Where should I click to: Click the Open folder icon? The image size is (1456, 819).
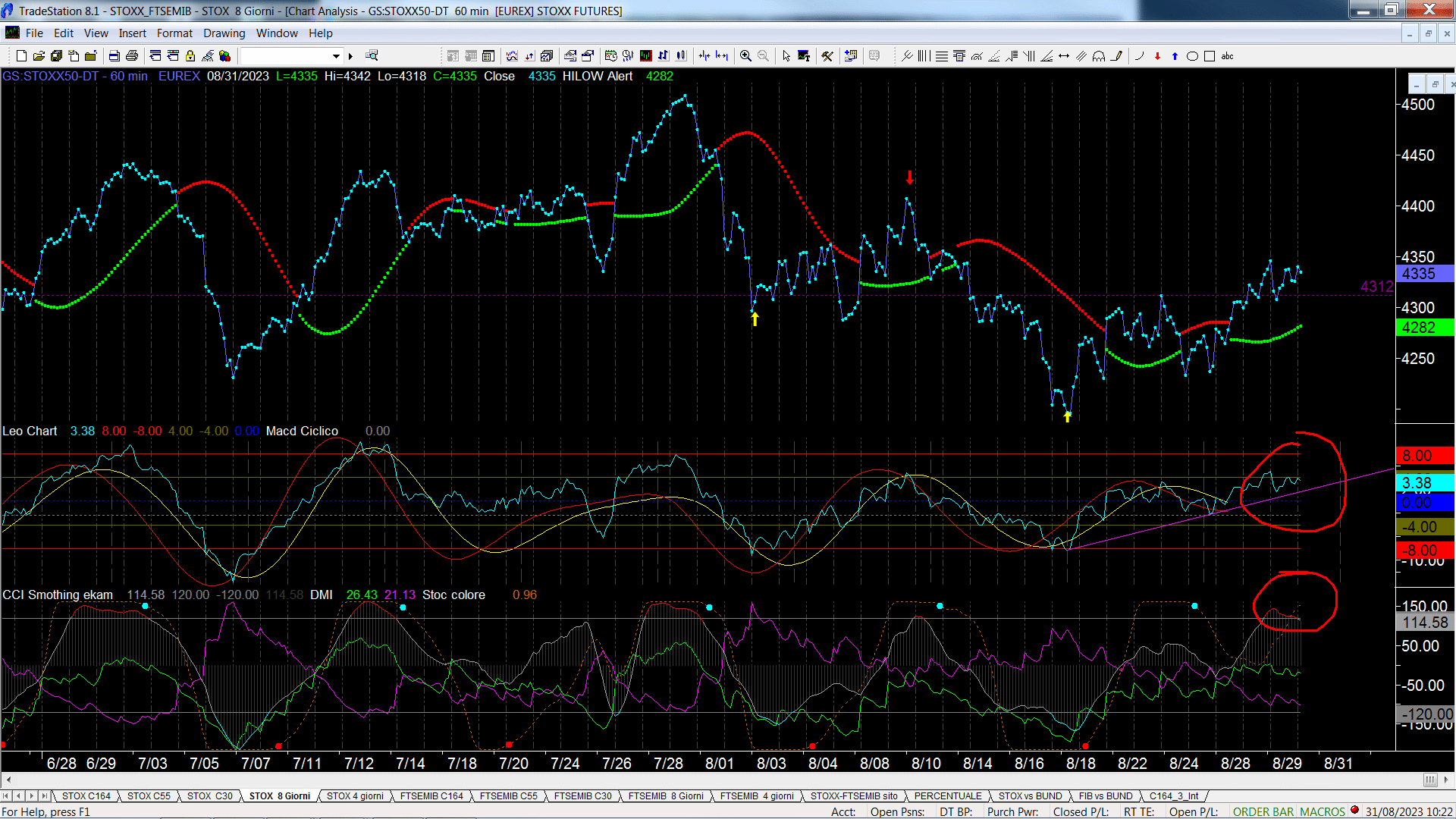click(x=39, y=56)
